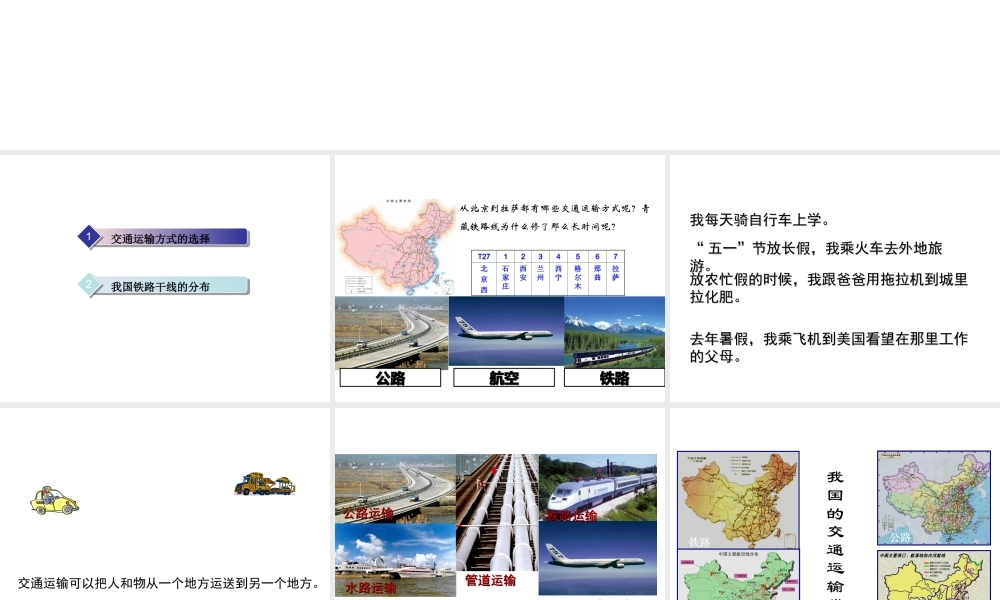Select the 那曲 station cell in table

[597, 279]
